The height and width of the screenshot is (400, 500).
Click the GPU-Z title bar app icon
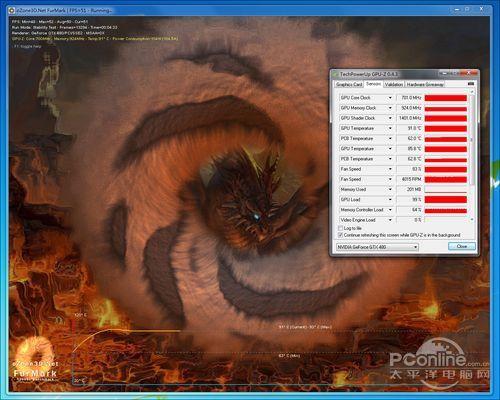tap(335, 74)
